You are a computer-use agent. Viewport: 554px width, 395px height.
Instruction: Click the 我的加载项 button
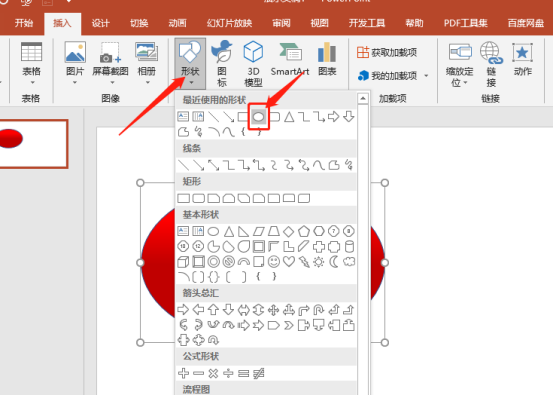tap(388, 76)
